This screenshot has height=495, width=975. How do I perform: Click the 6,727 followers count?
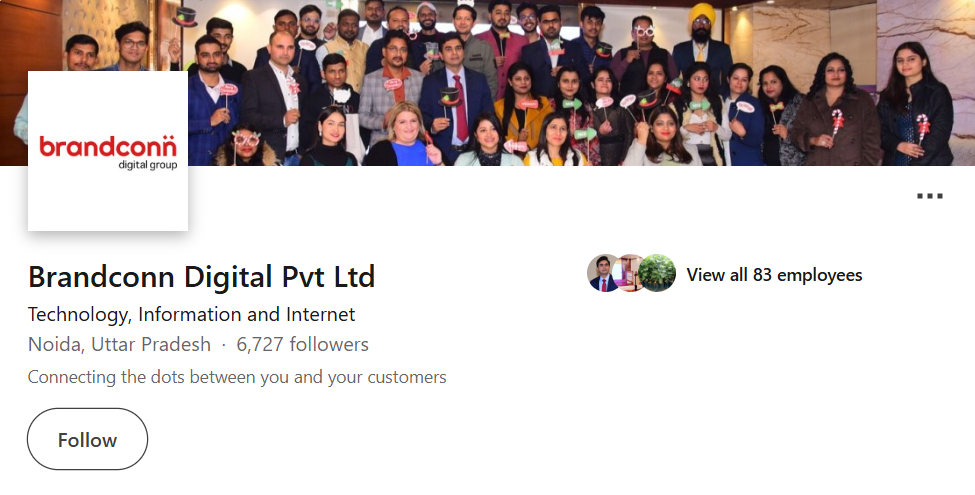(x=302, y=345)
